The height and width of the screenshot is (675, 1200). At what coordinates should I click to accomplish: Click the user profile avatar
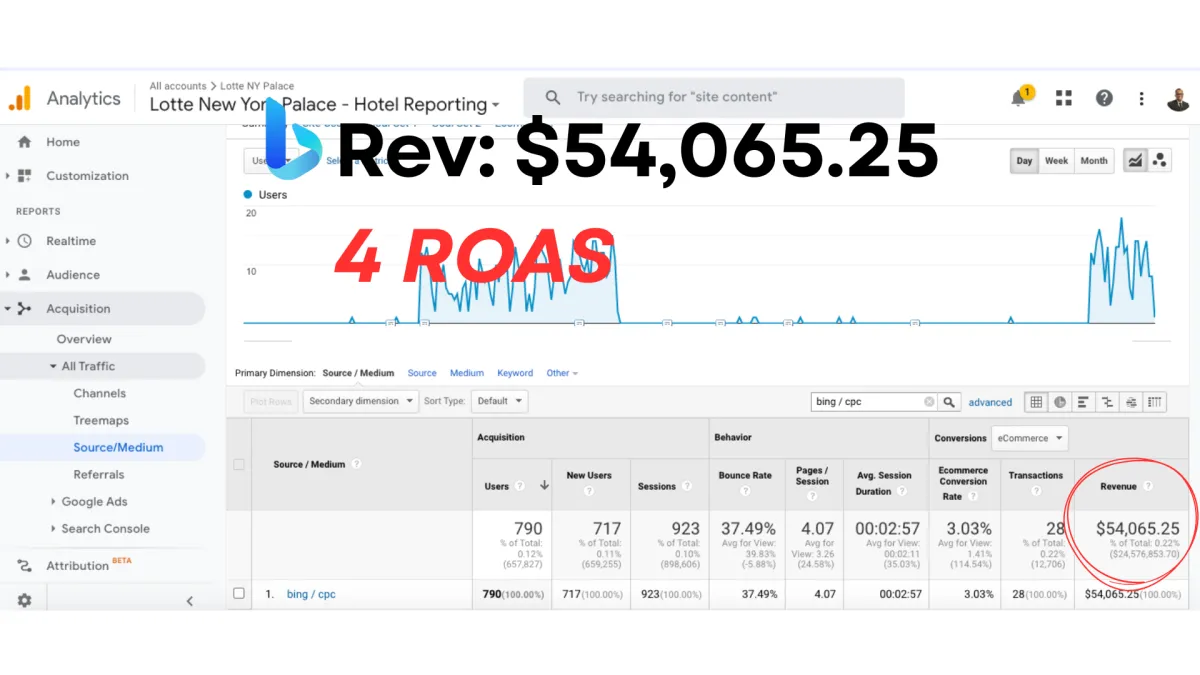(x=1177, y=98)
